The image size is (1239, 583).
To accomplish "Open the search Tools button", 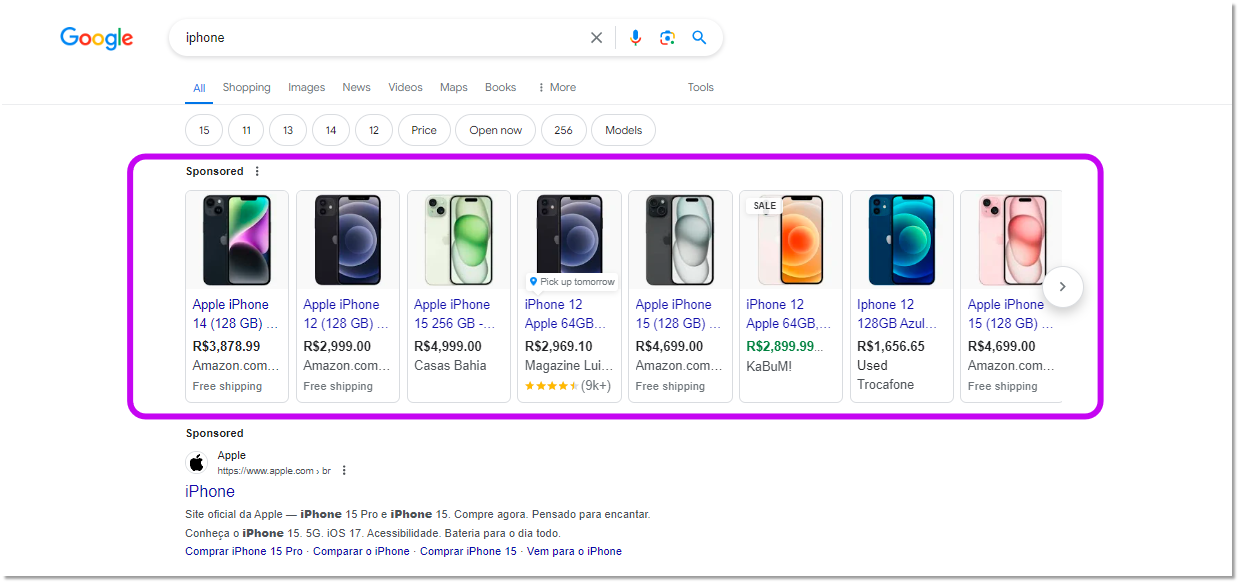I will click(701, 87).
